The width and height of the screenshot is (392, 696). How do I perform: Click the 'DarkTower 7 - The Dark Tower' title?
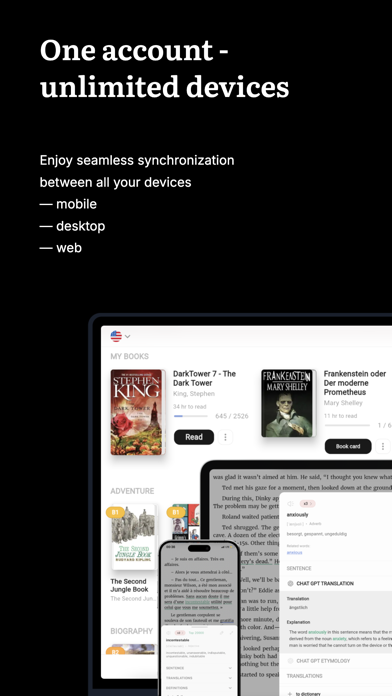[204, 378]
